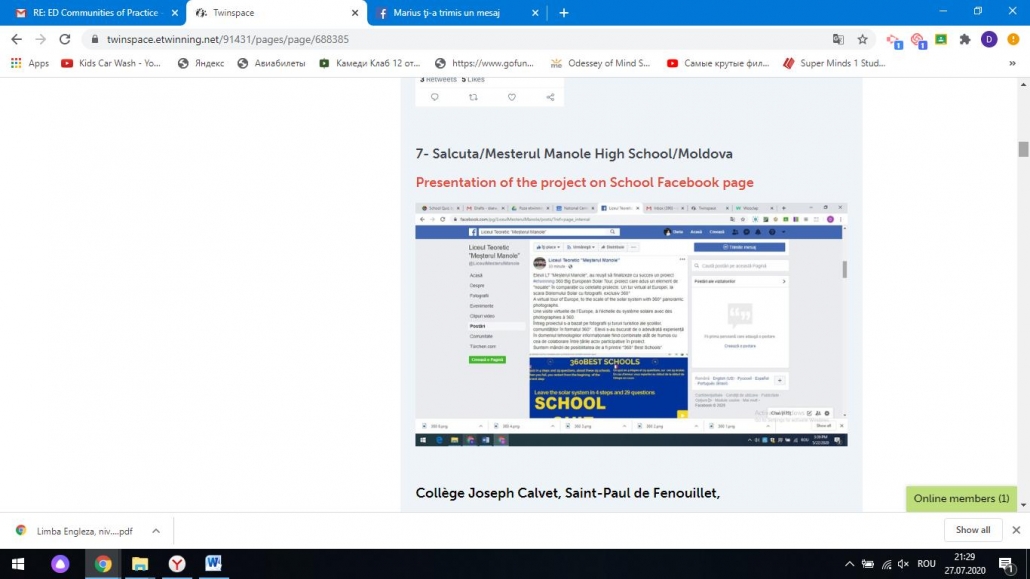This screenshot has height=579, width=1030.
Task: Bookmark this page with the star icon
Action: (863, 39)
